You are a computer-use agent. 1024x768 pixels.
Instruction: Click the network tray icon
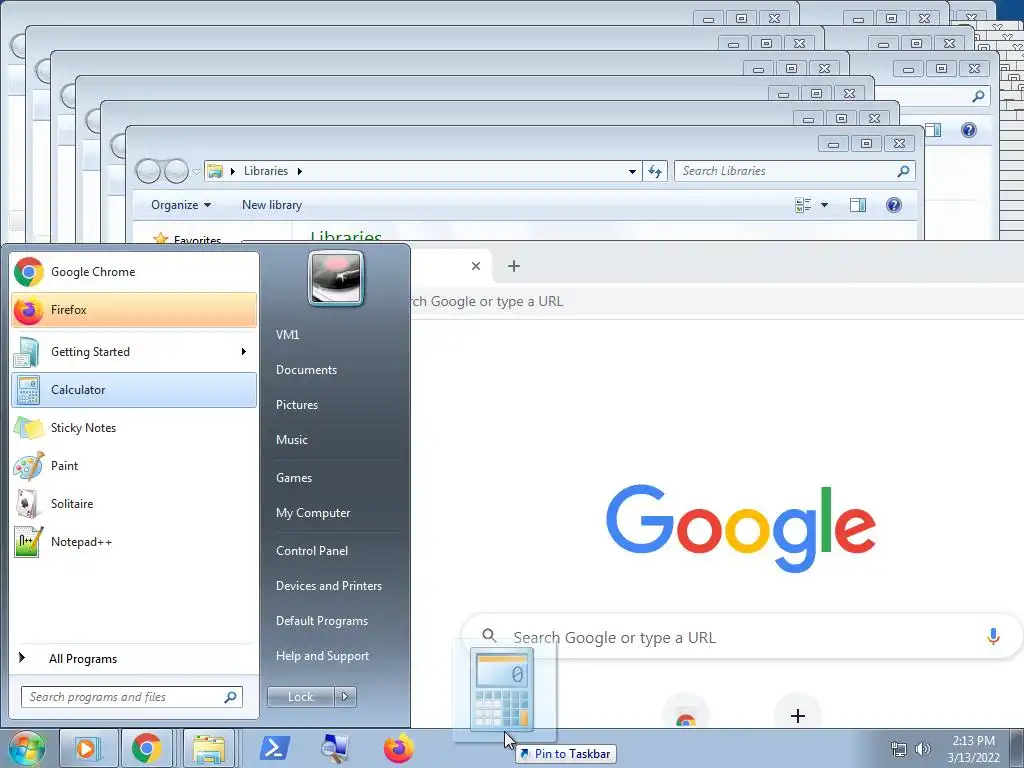[899, 749]
